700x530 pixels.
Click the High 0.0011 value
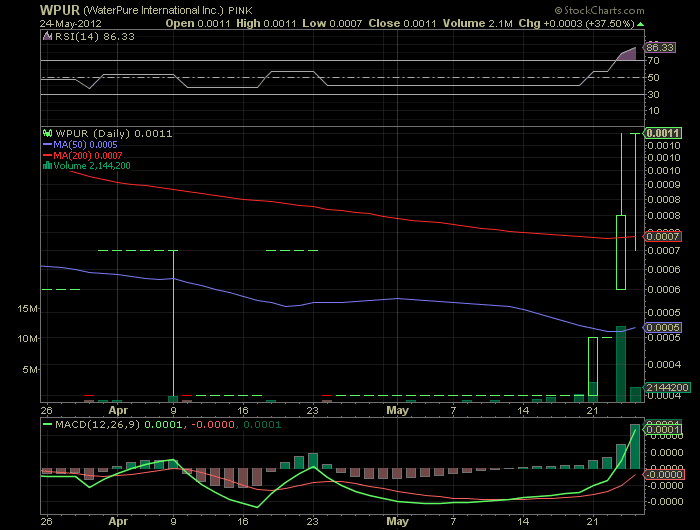pos(266,24)
